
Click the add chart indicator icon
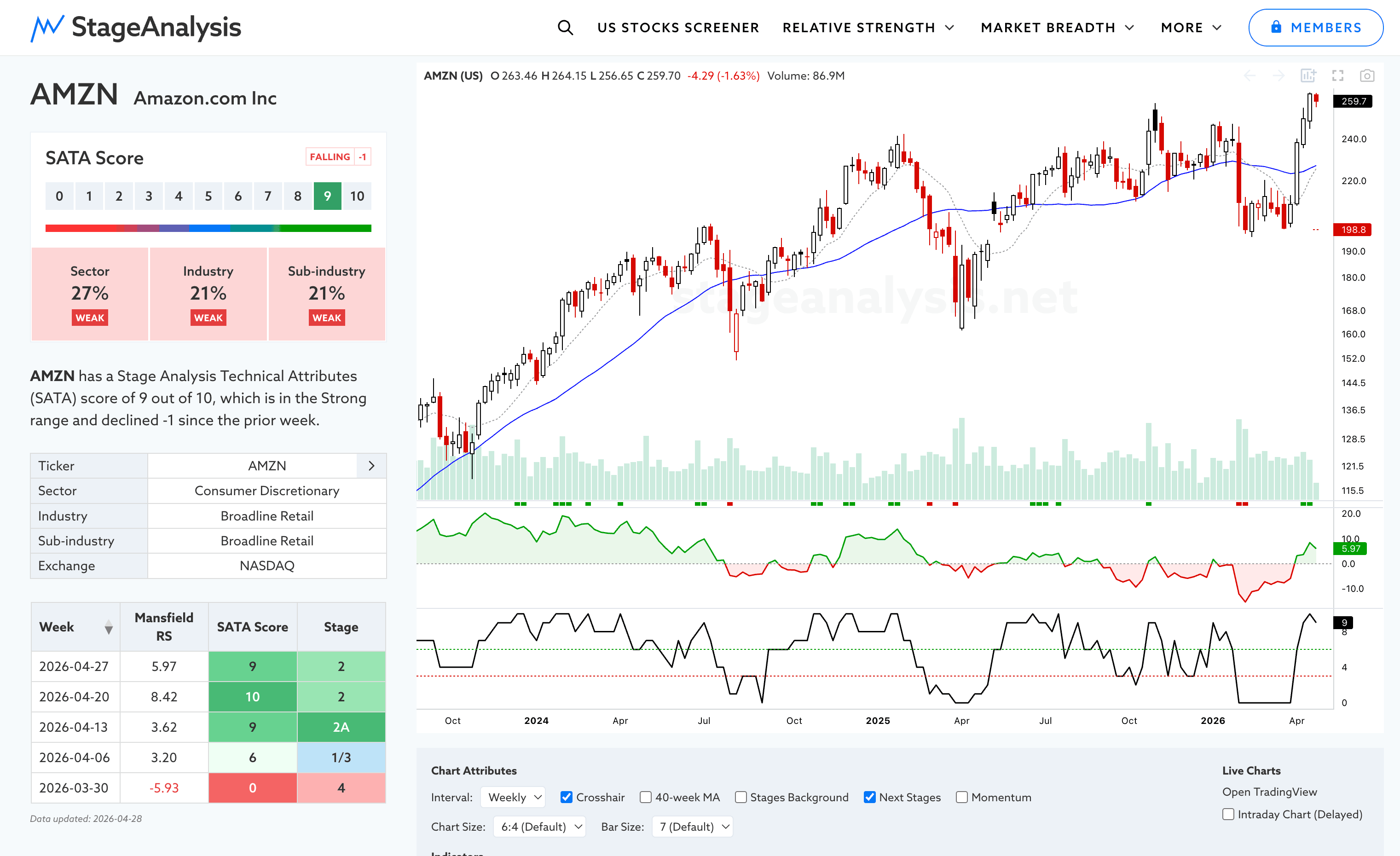[1308, 75]
